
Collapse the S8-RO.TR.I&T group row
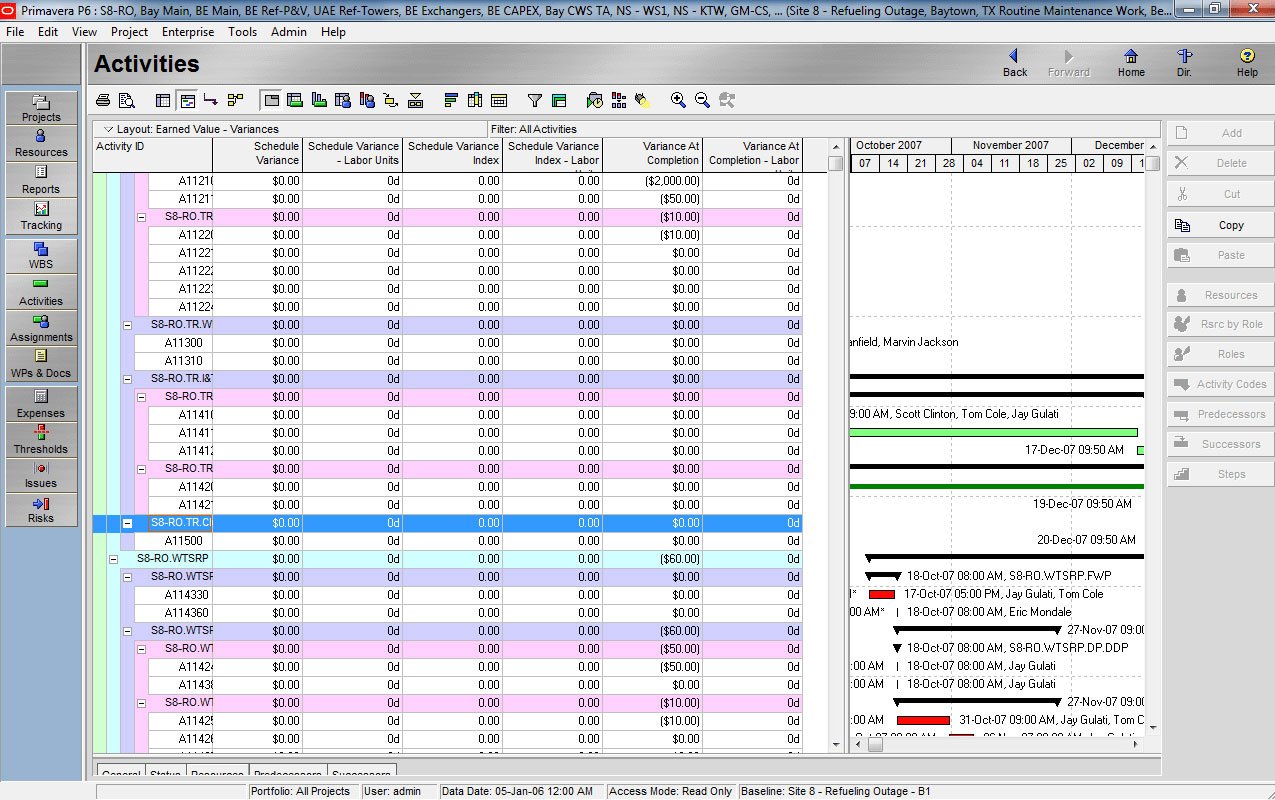(x=128, y=379)
